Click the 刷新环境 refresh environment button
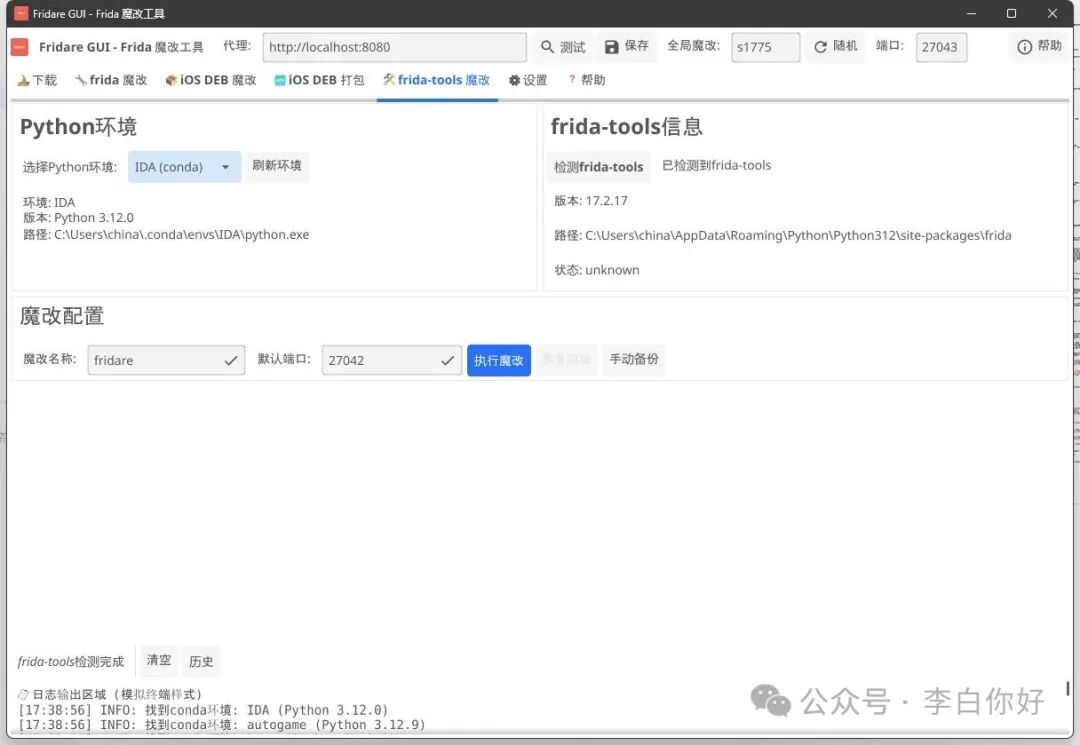 coord(277,166)
